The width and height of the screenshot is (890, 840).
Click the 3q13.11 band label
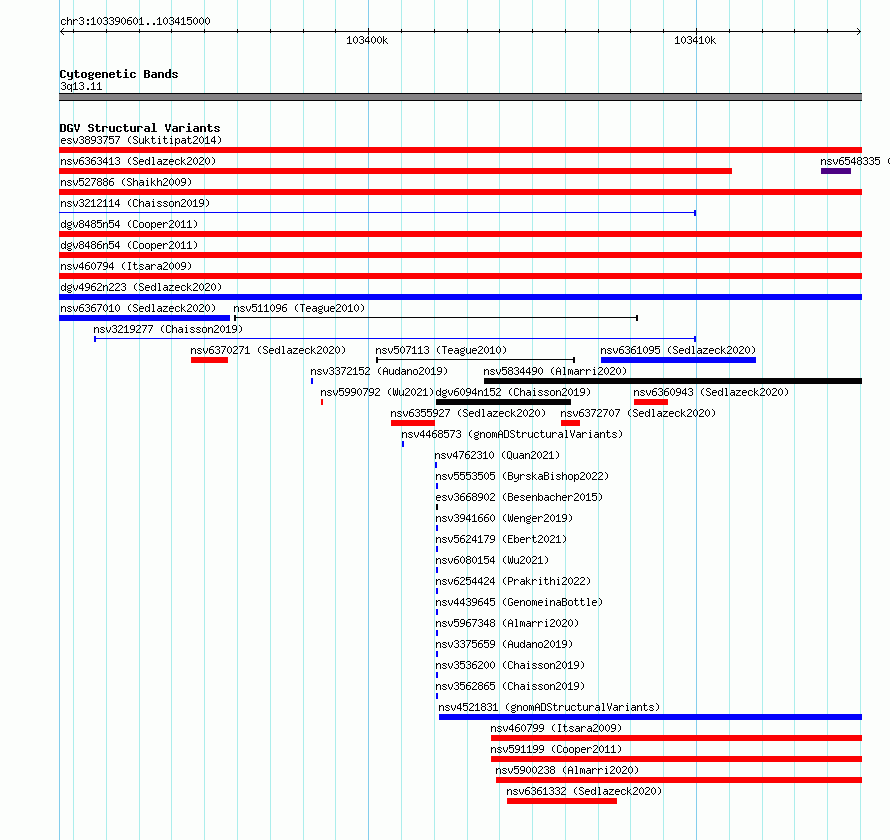click(81, 86)
